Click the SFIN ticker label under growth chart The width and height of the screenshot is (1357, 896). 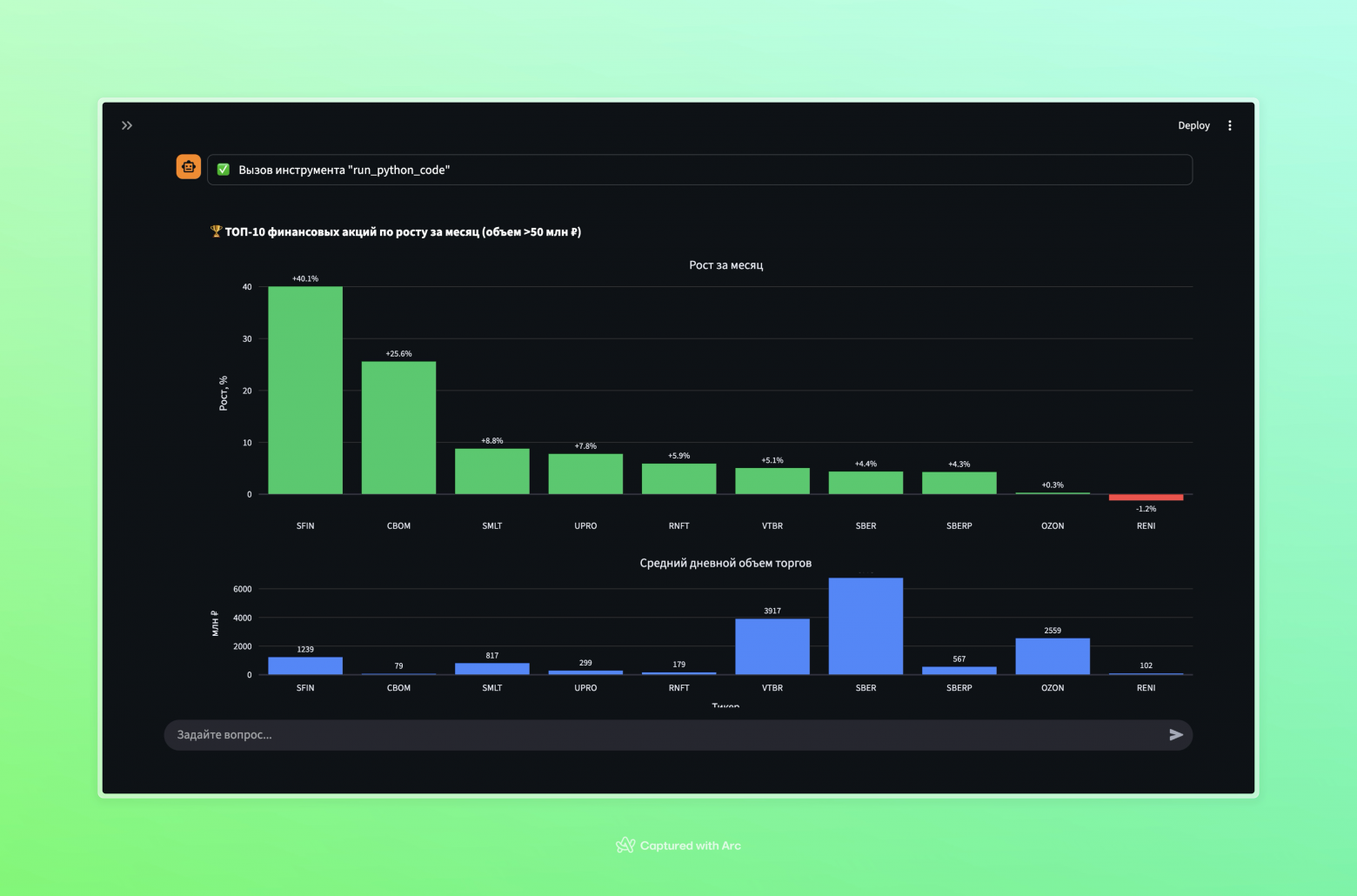click(305, 526)
